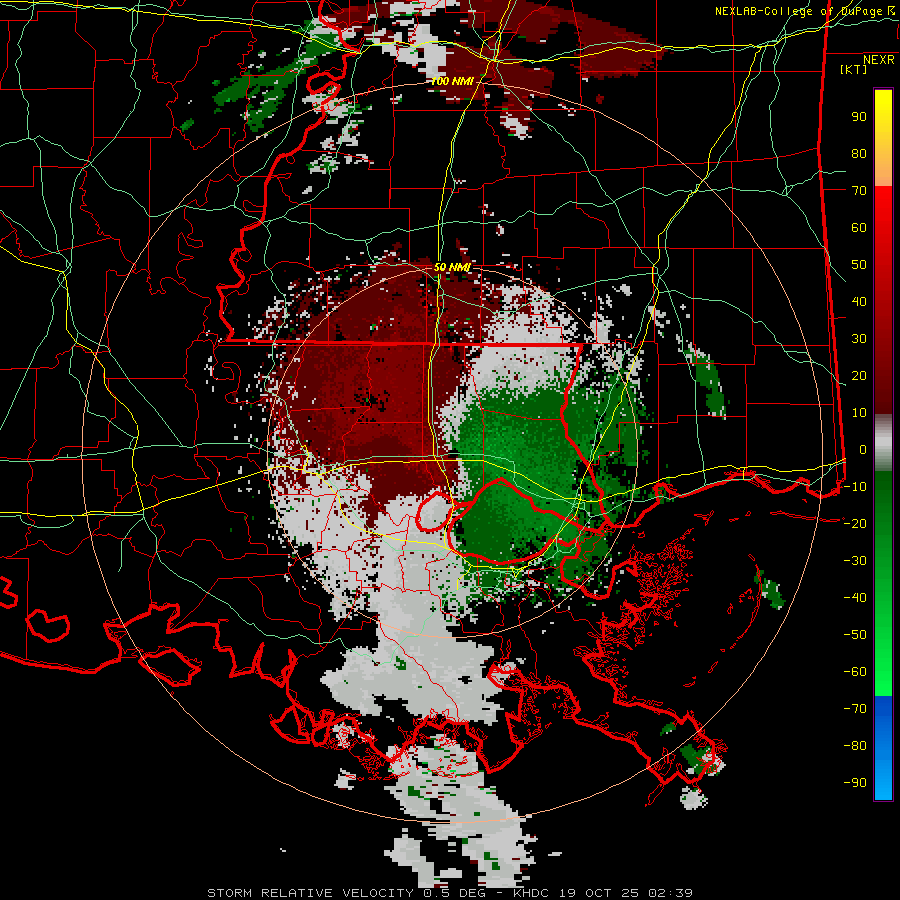900x900 pixels.
Task: Click the -40 value on velocity scale
Action: (855, 598)
